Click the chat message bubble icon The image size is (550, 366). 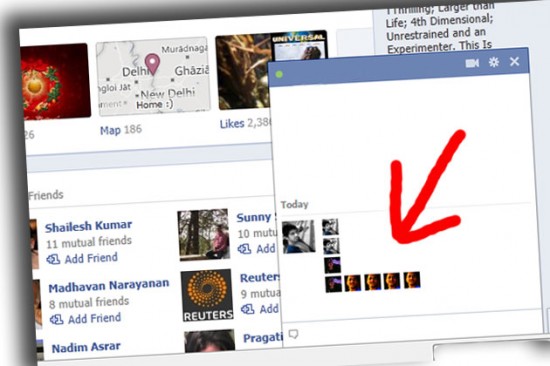[294, 334]
